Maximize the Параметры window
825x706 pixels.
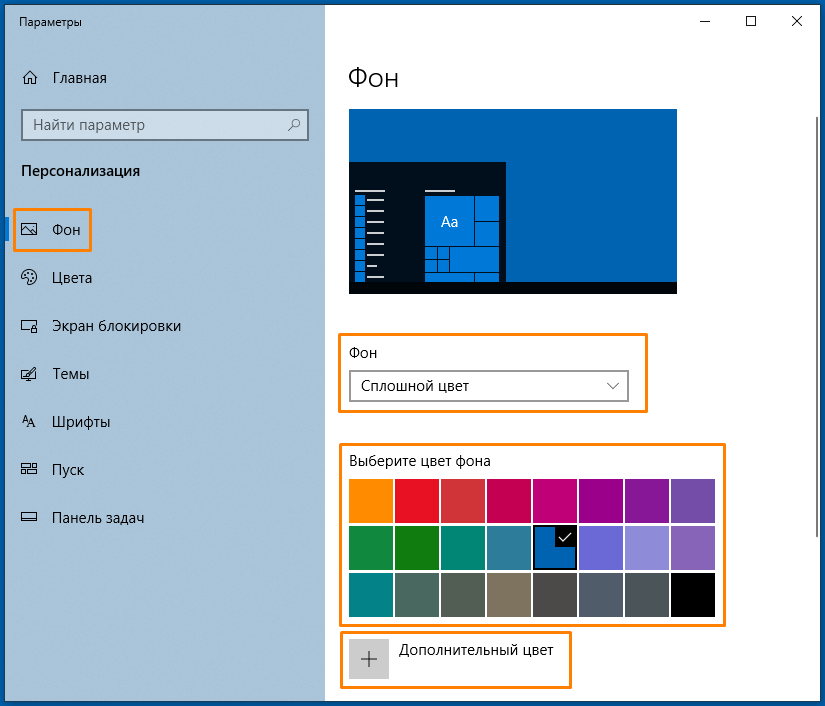751,21
